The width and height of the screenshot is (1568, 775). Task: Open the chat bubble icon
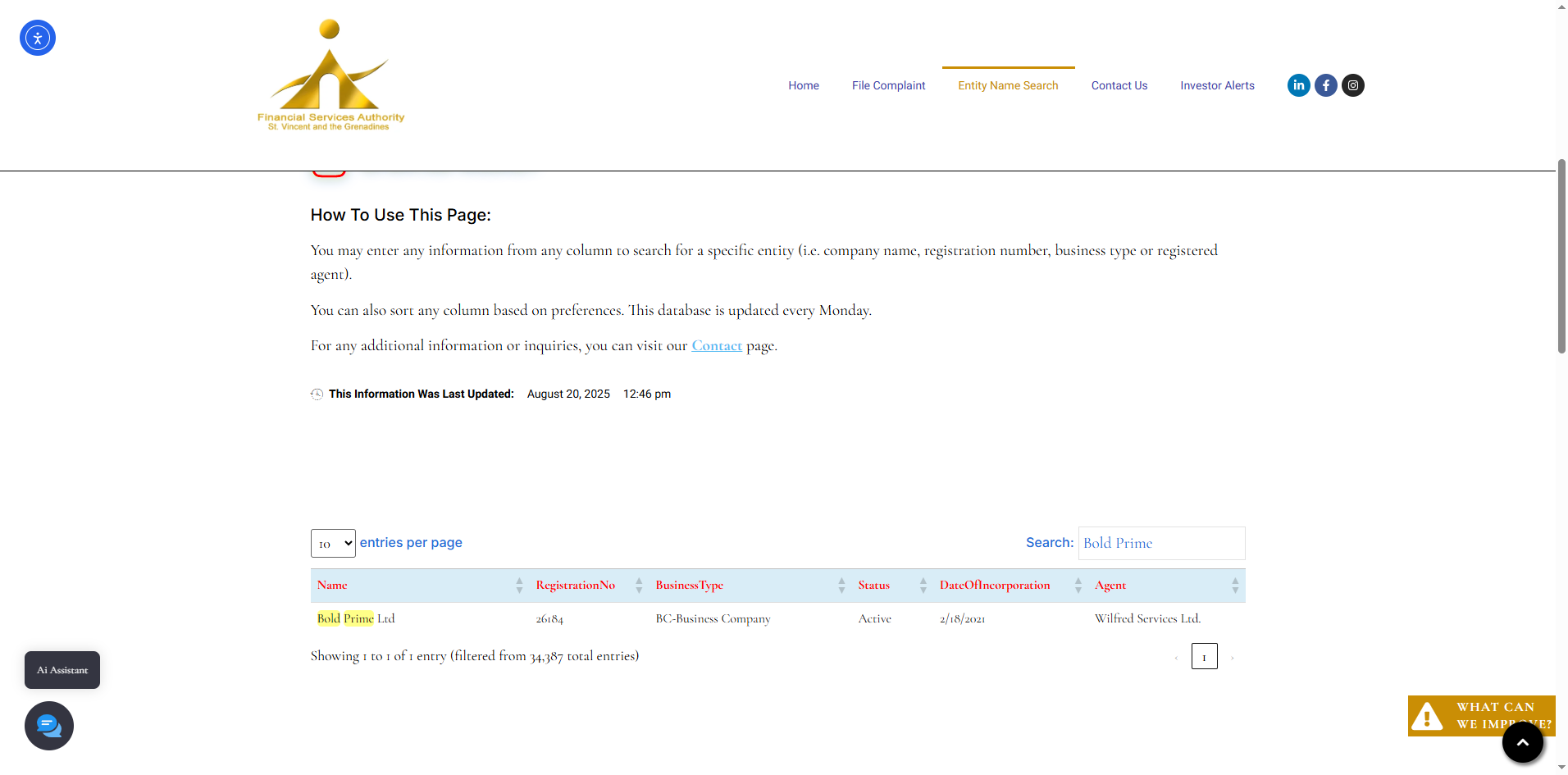coord(49,726)
